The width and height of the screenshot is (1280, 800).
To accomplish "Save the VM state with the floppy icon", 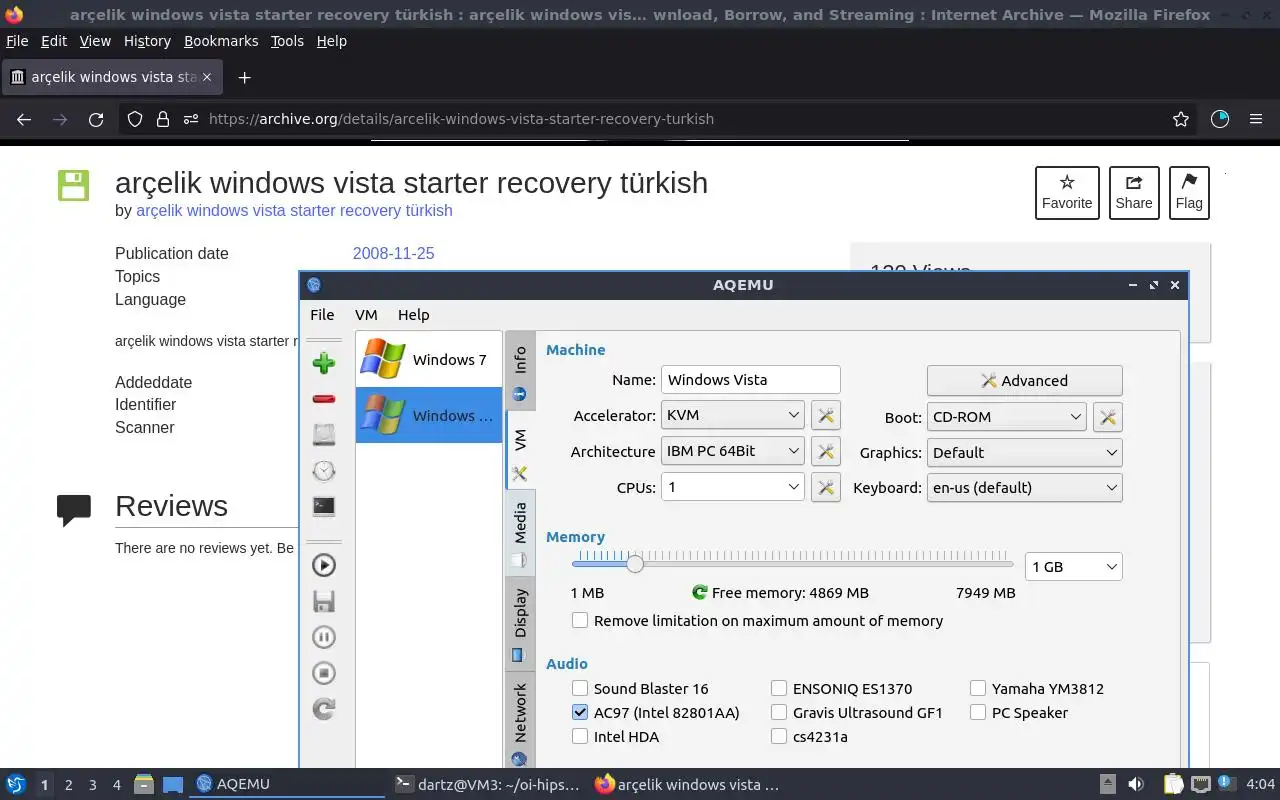I will click(323, 601).
